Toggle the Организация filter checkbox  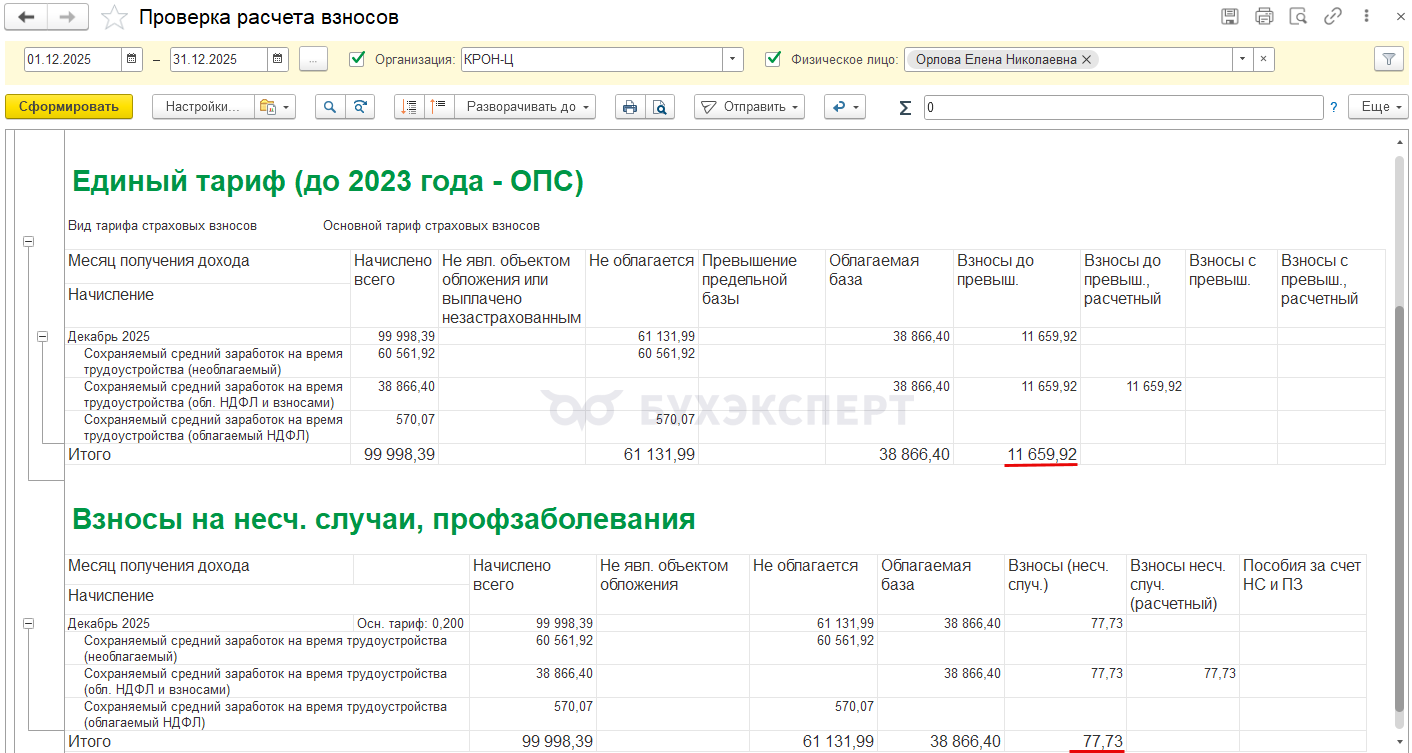[x=357, y=59]
